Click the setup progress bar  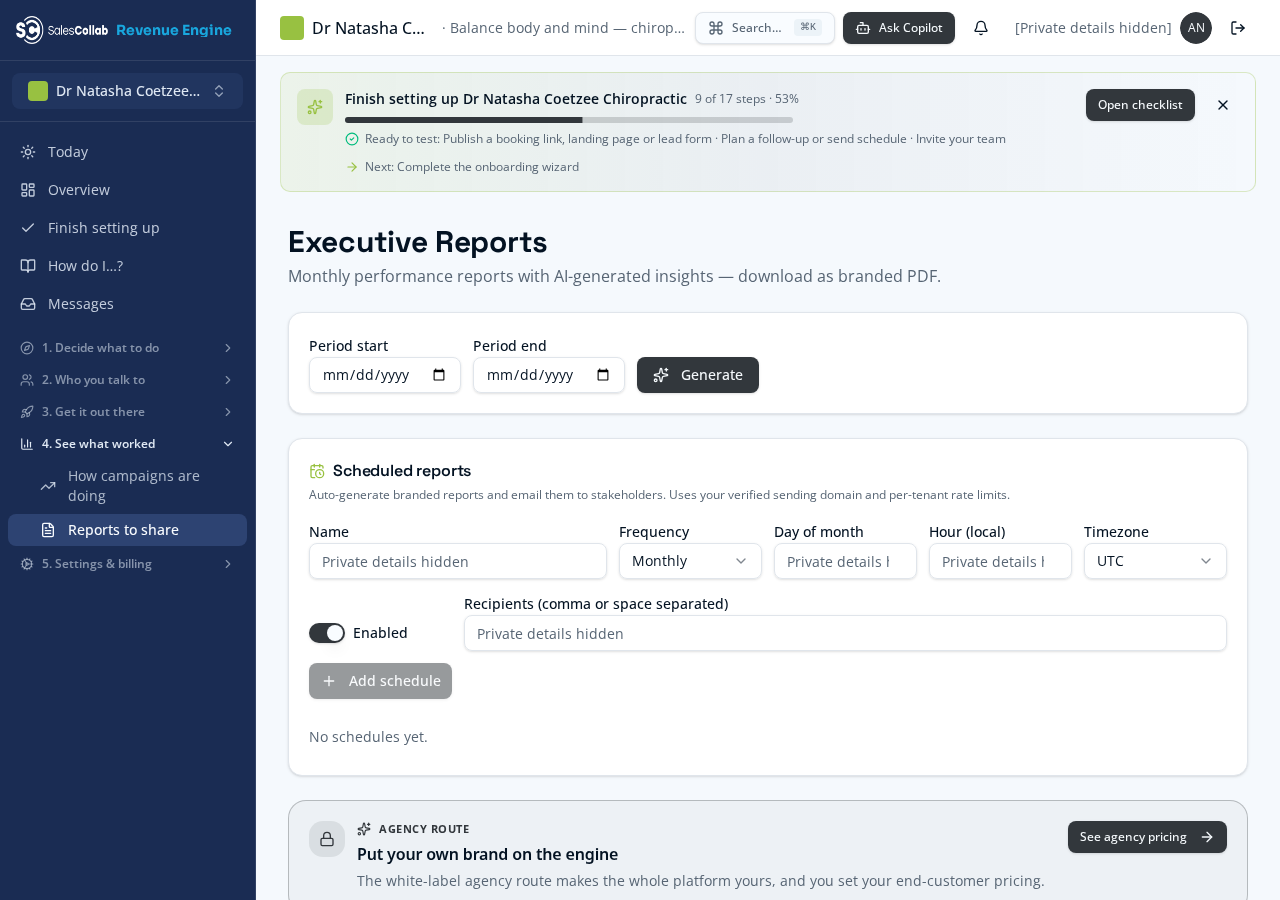pos(569,120)
